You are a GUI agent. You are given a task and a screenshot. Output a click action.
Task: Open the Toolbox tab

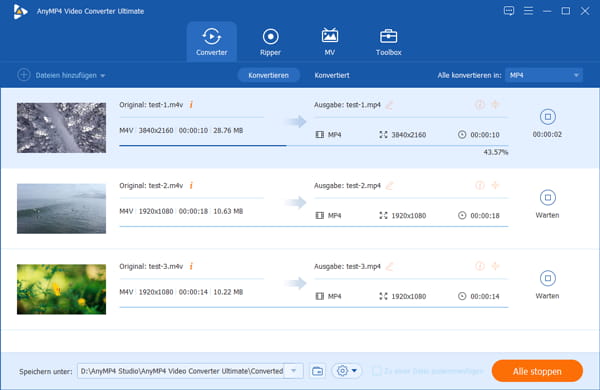coord(388,41)
